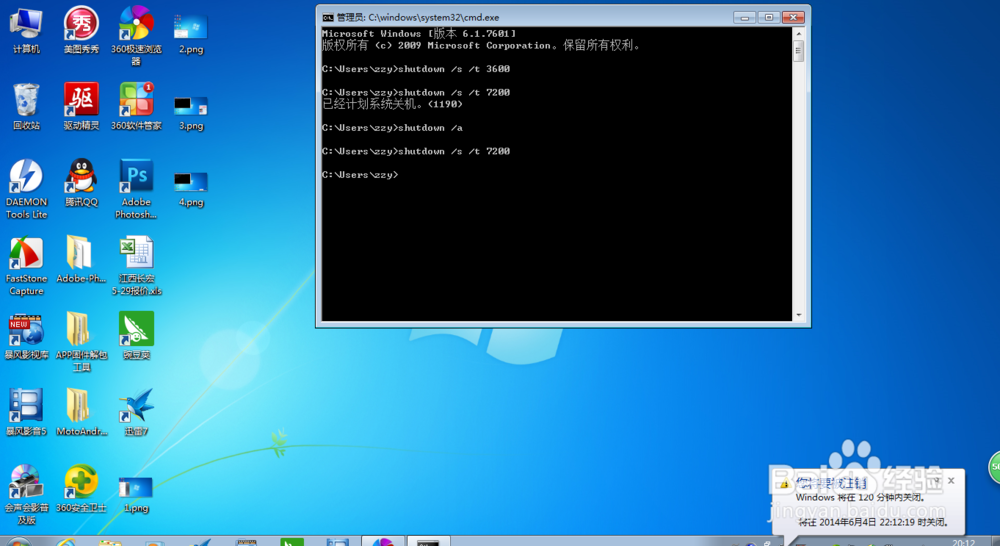Viewport: 1000px width, 546px height.
Task: Select the 4.png file on desktop
Action: point(191,189)
